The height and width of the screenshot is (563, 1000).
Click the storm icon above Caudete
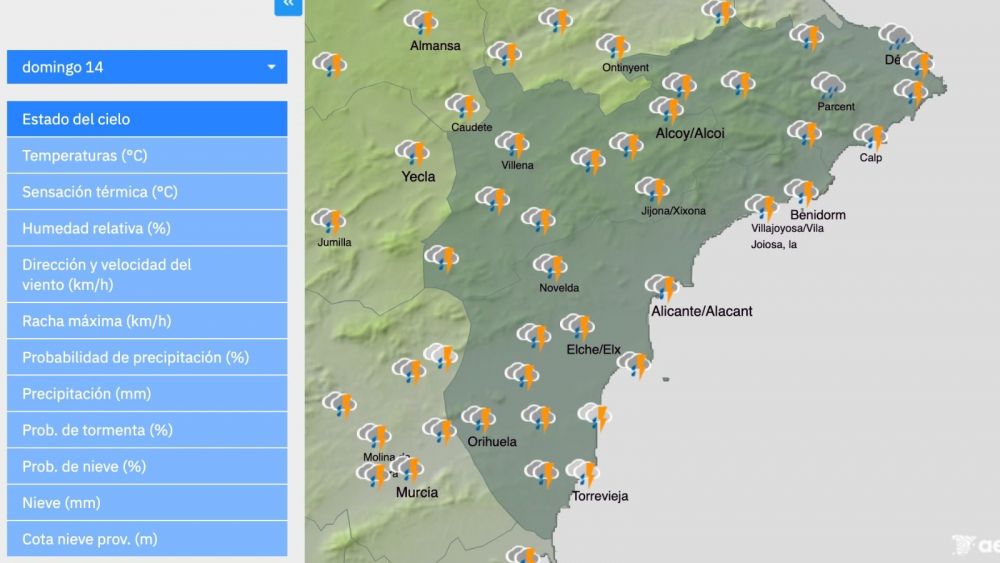(462, 106)
